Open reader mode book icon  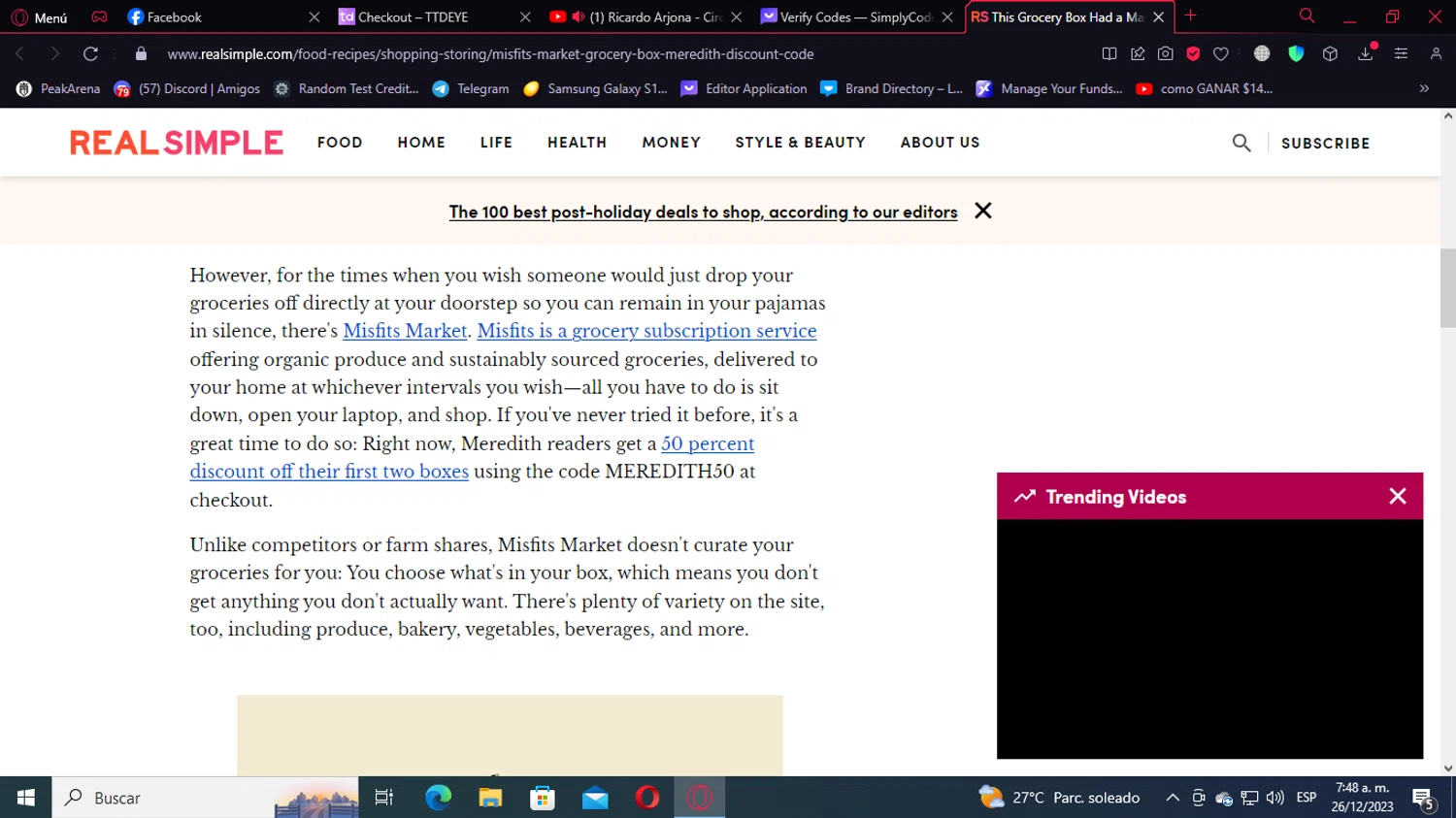[1109, 53]
